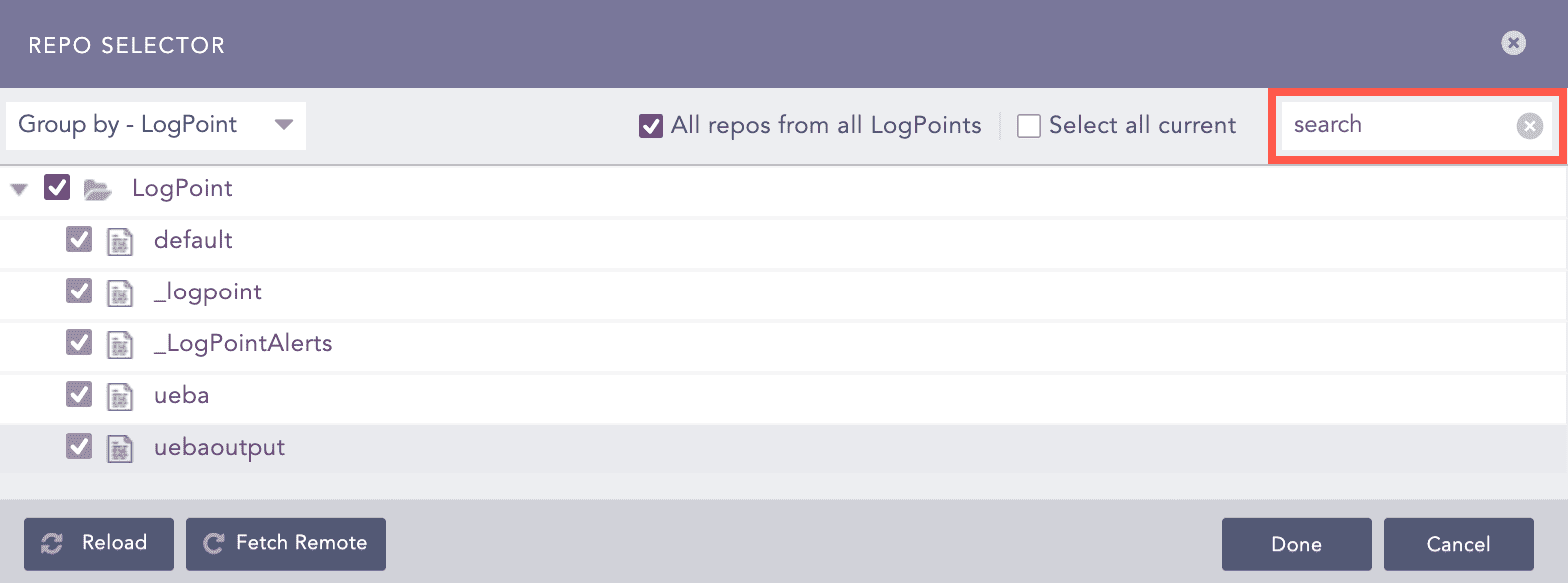Click the Reload refresh icon

pos(50,543)
